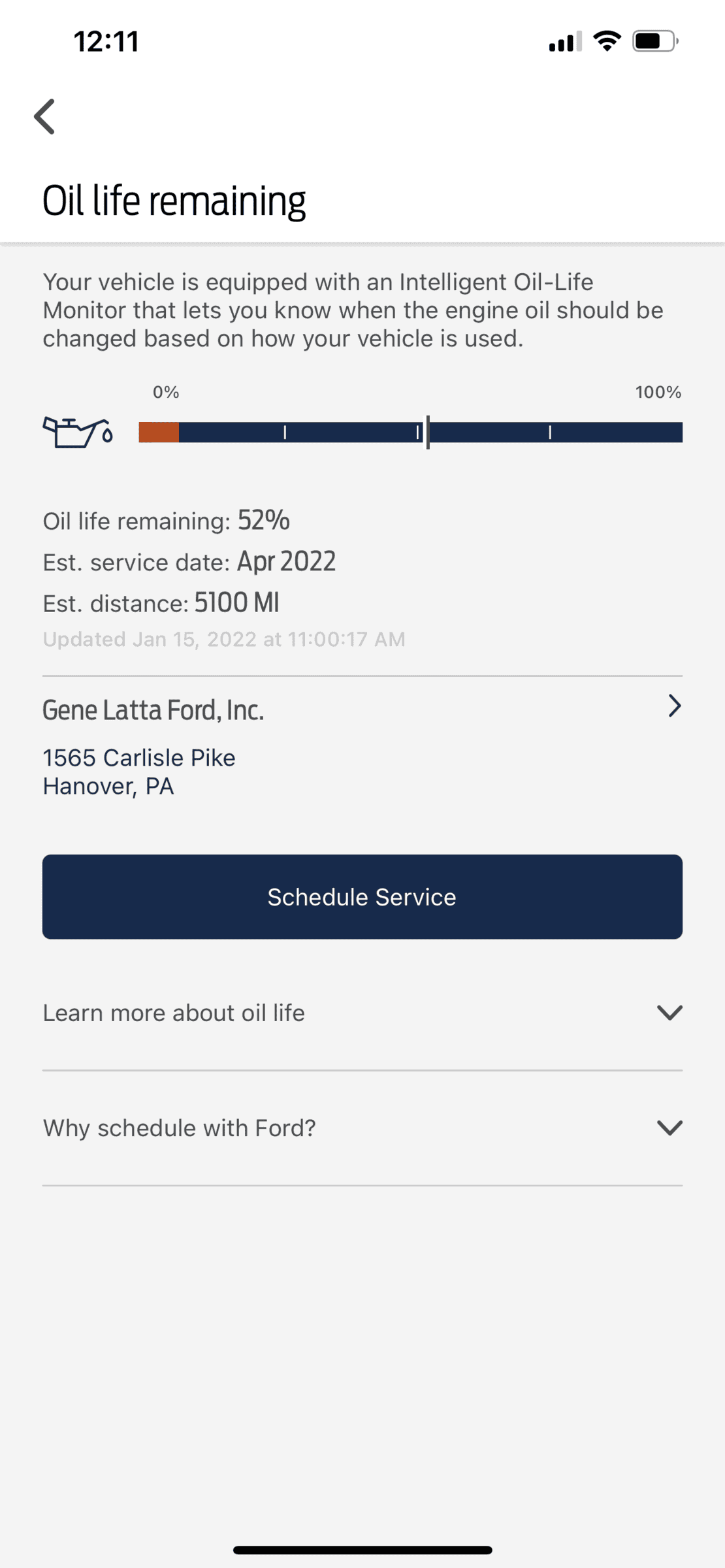The image size is (725, 1568).
Task: Tap the back arrow icon
Action: tap(44, 117)
